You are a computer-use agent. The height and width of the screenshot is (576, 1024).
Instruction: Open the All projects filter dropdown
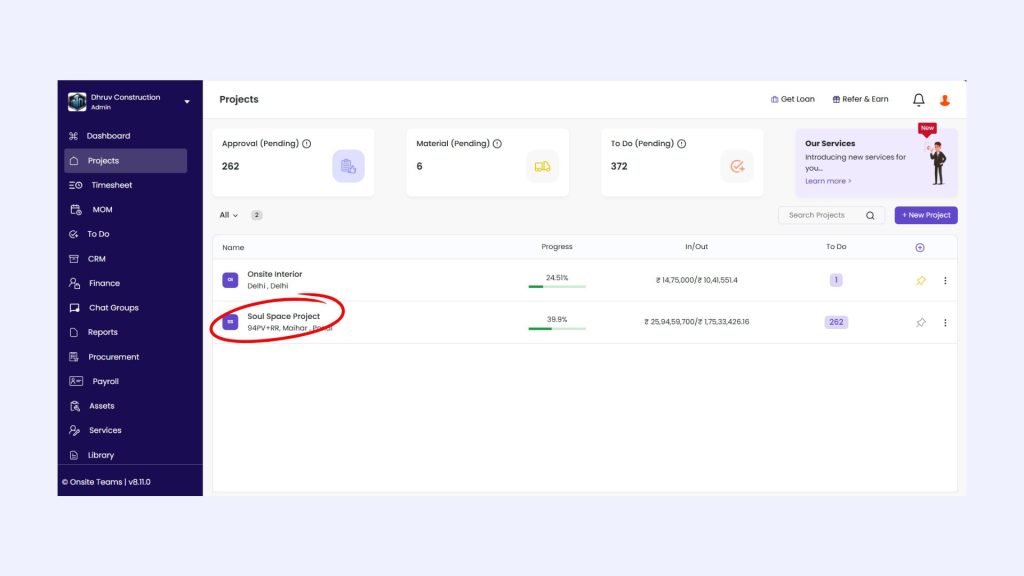pos(229,215)
